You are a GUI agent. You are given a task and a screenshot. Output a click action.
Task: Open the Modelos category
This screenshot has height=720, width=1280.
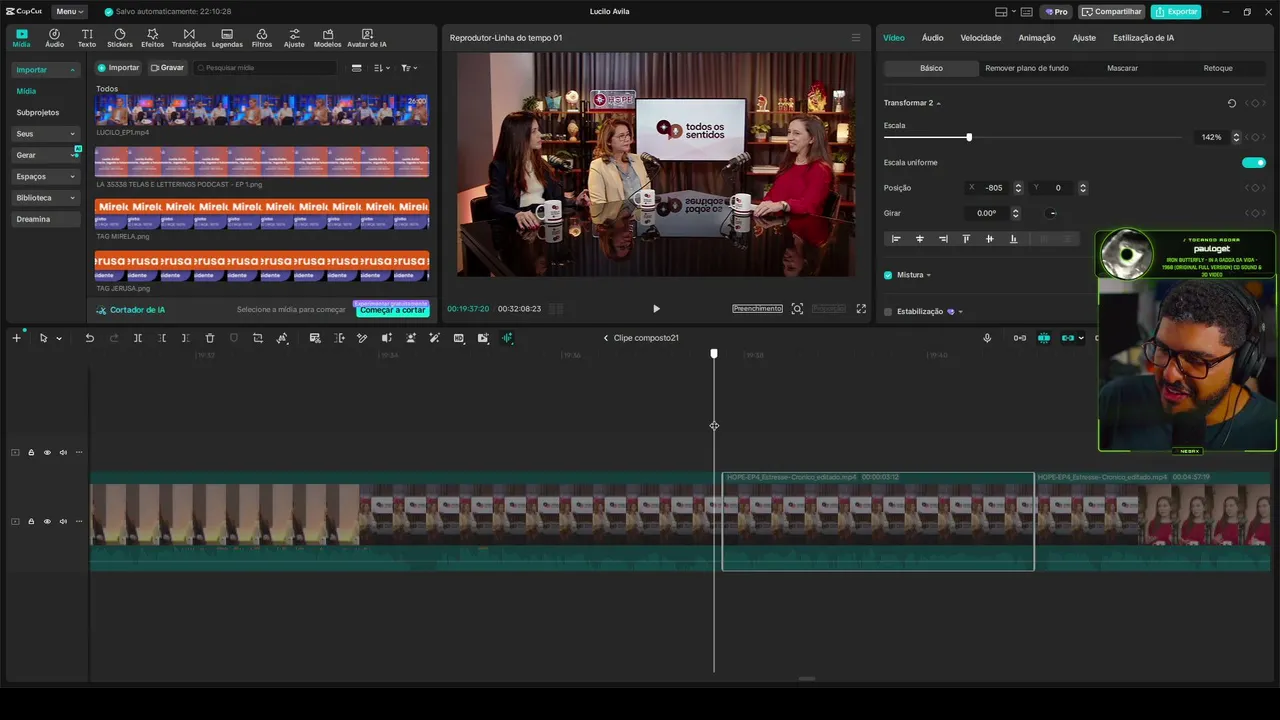coord(327,38)
